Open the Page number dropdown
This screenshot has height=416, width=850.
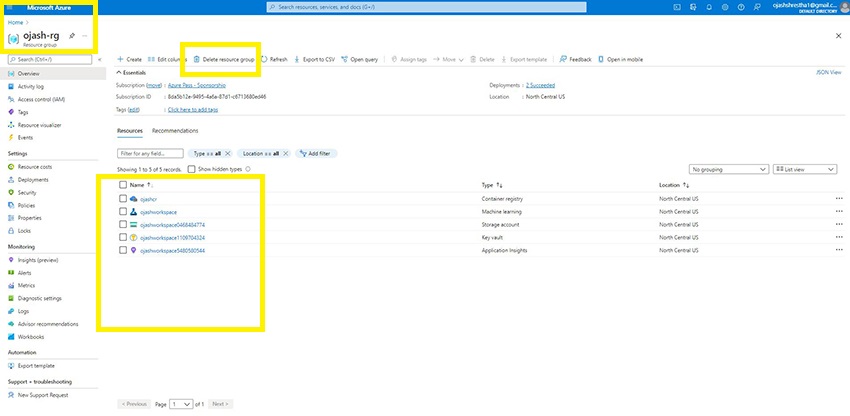(181, 404)
